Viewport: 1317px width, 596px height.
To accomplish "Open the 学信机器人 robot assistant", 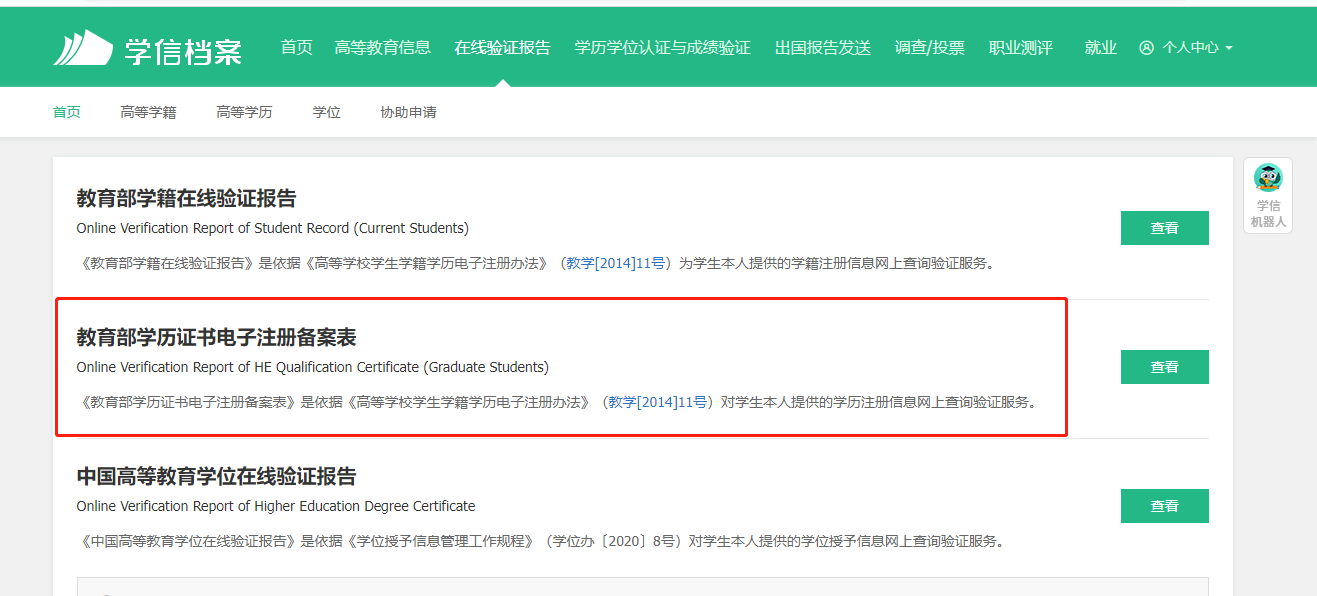I will point(1268,196).
